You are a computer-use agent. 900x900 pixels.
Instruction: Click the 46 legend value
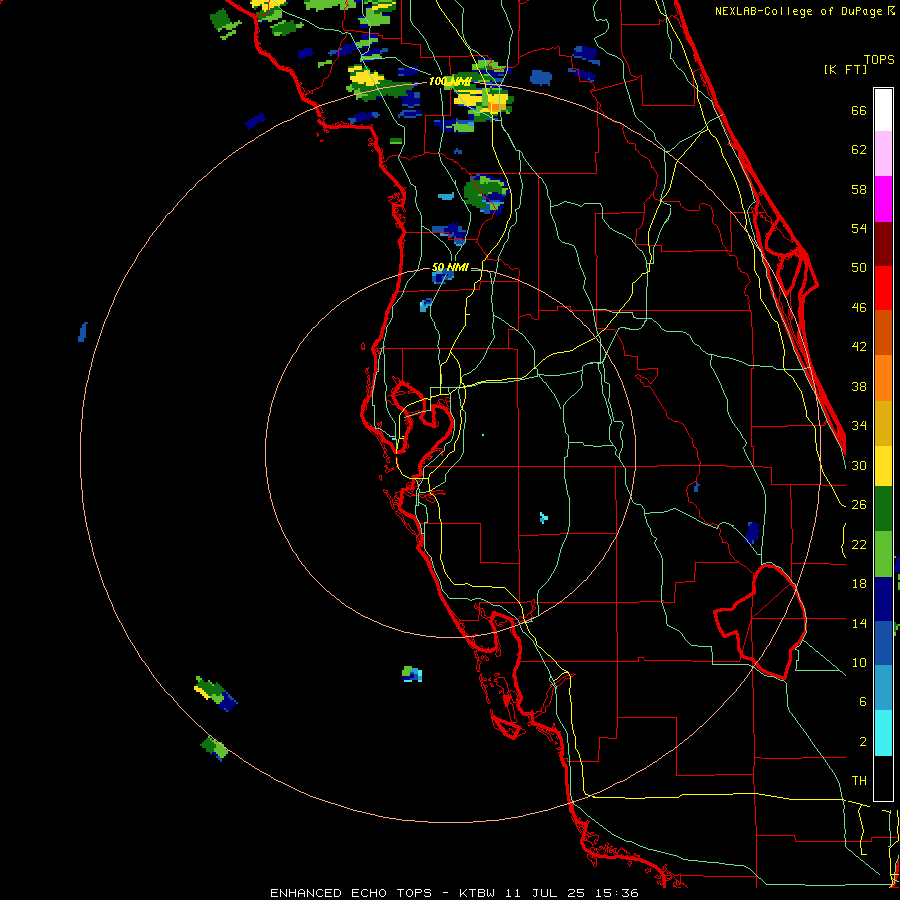[859, 308]
